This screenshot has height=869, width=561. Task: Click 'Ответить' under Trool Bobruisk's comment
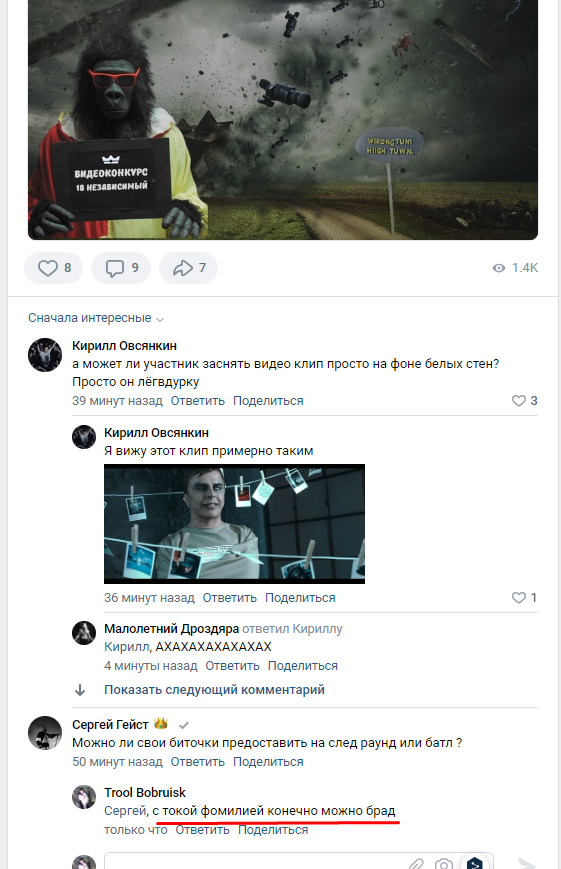pyautogui.click(x=202, y=830)
